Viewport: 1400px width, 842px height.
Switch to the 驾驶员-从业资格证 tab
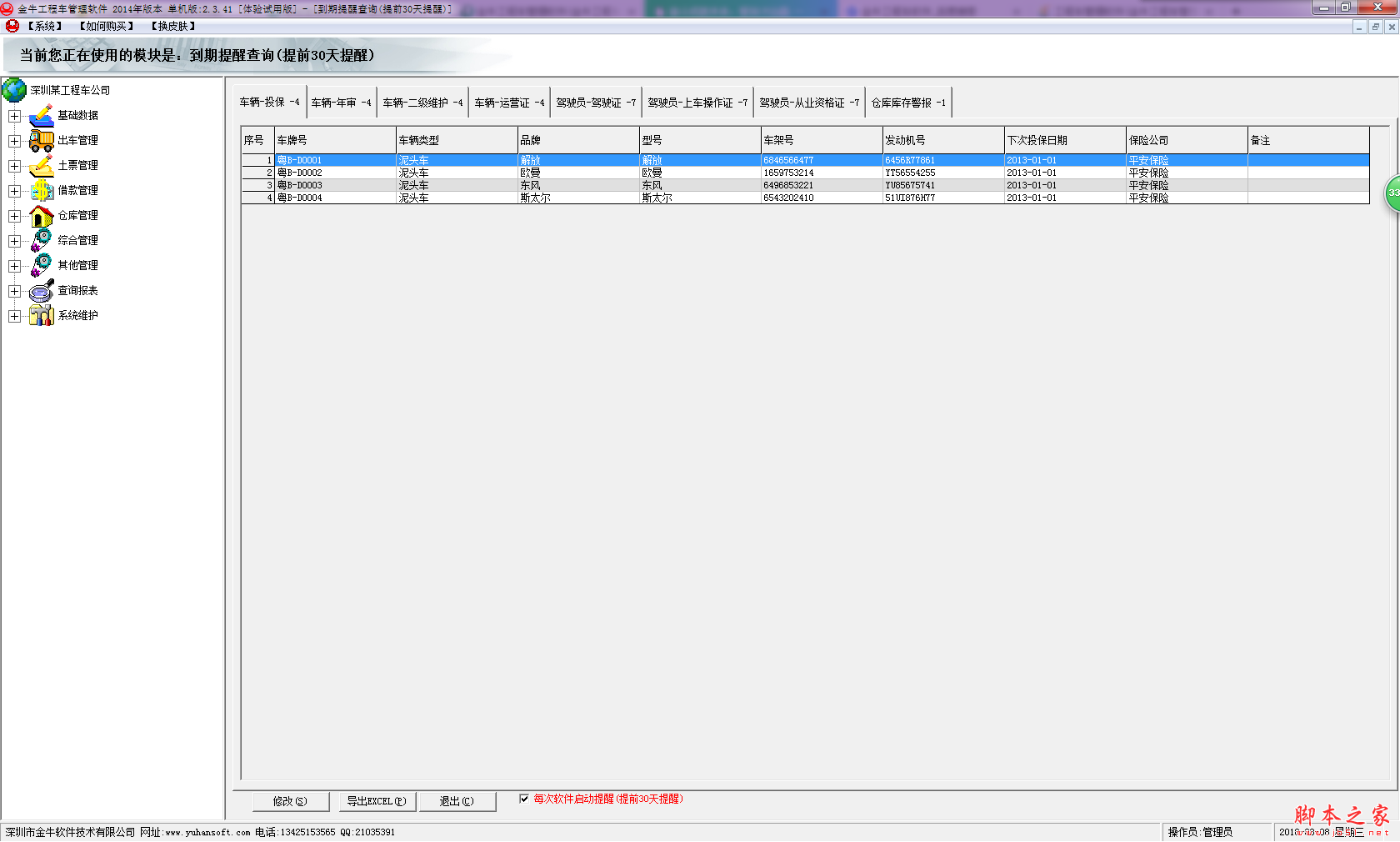point(809,103)
